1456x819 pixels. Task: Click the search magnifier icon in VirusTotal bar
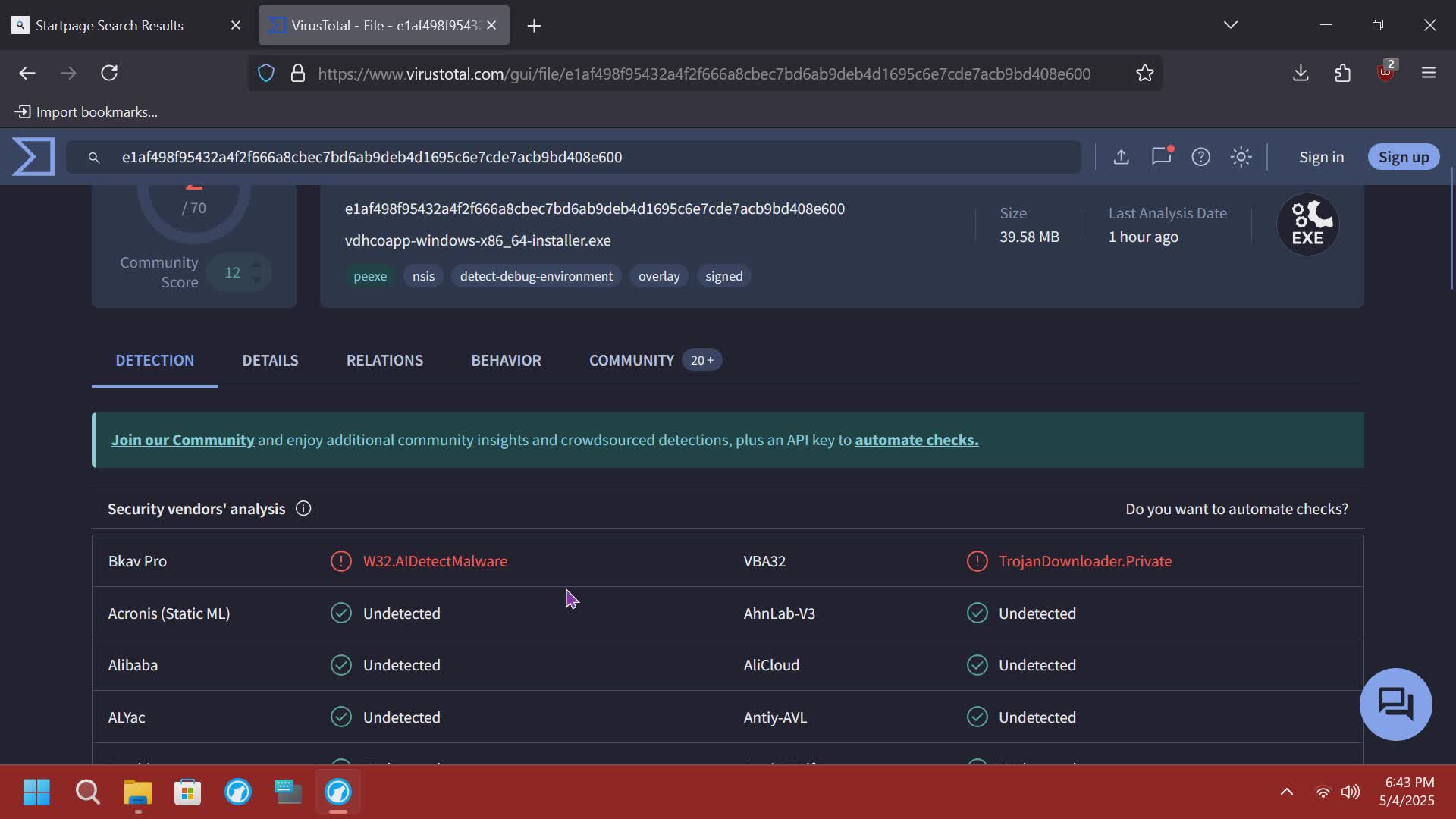point(94,158)
